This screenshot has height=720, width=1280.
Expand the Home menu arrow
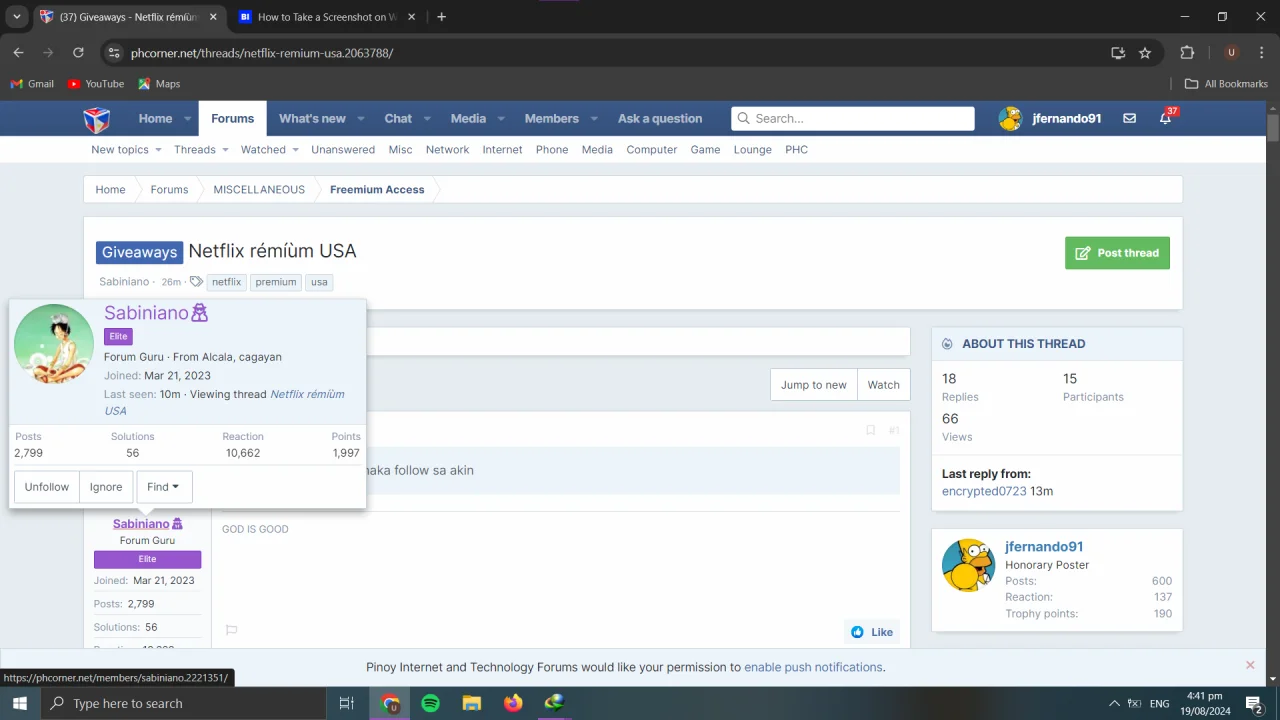187,119
